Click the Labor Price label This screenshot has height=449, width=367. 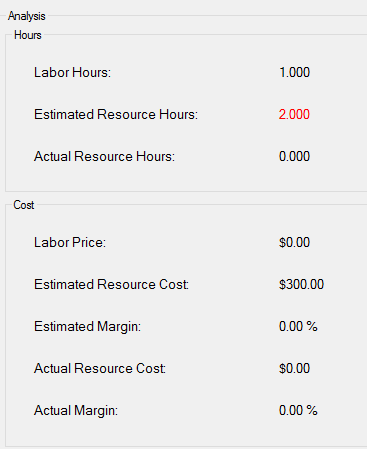pyautogui.click(x=70, y=242)
